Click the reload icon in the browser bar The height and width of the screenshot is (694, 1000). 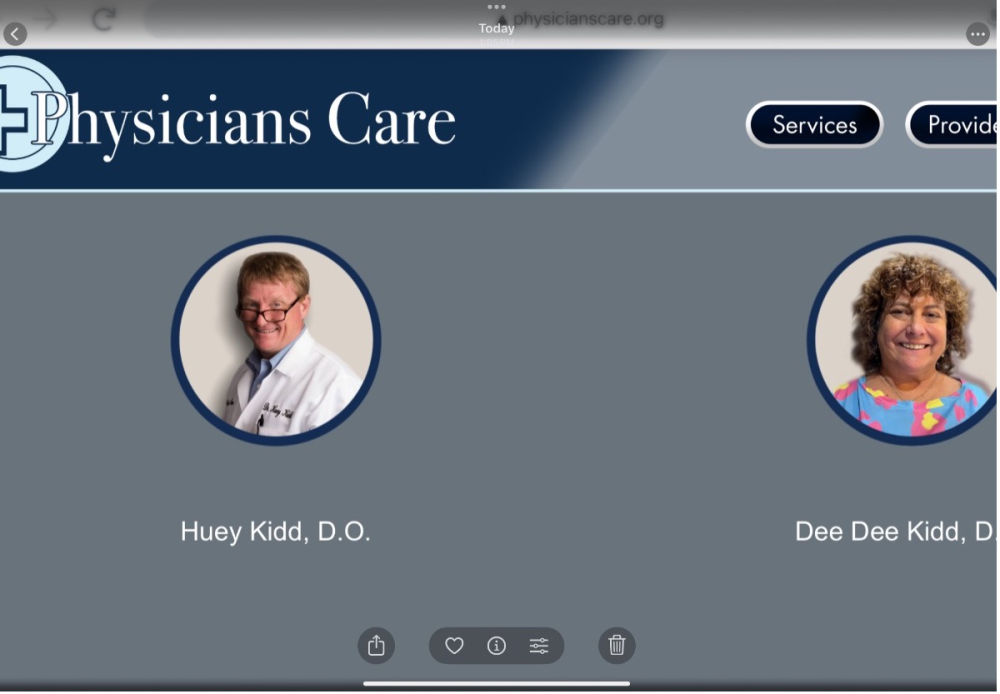pos(103,18)
